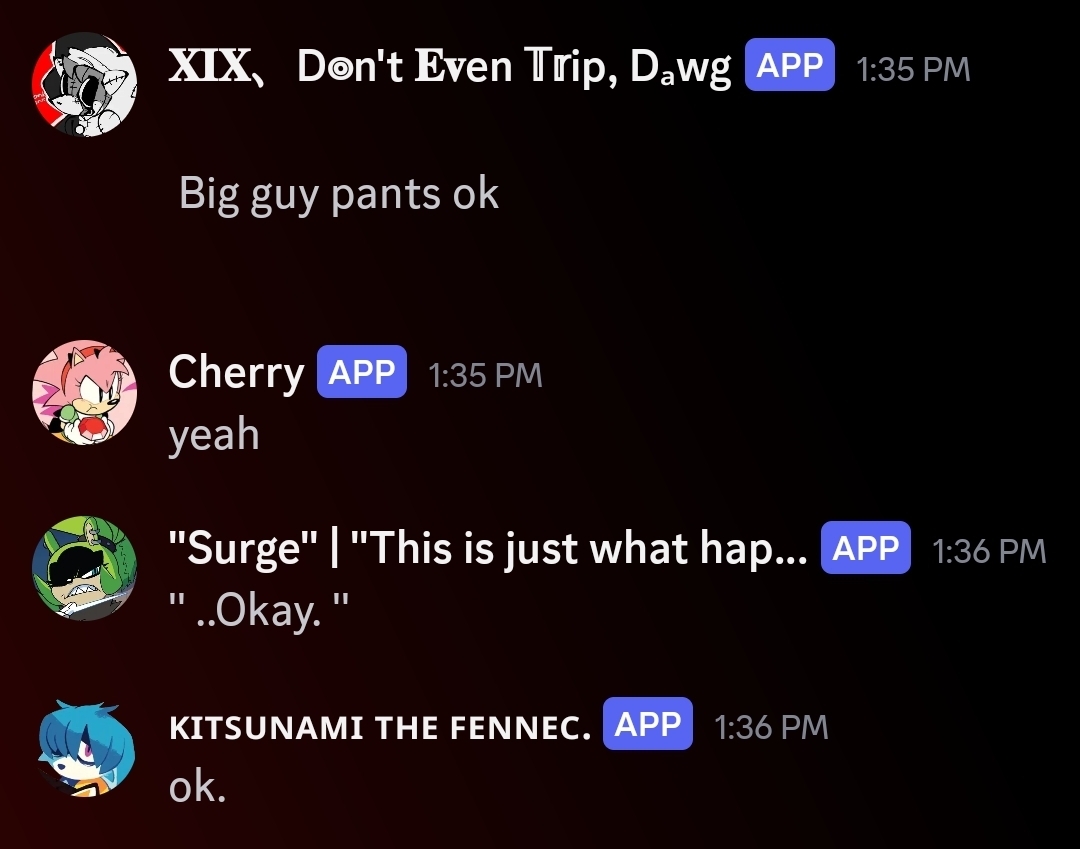This screenshot has height=849, width=1080.
Task: Click the APP badge next to Cherry
Action: [x=361, y=372]
